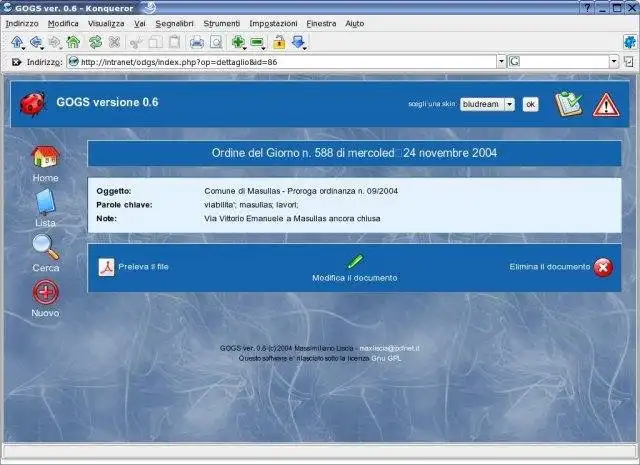Click the Cerca label in the sidebar

pos(46,268)
